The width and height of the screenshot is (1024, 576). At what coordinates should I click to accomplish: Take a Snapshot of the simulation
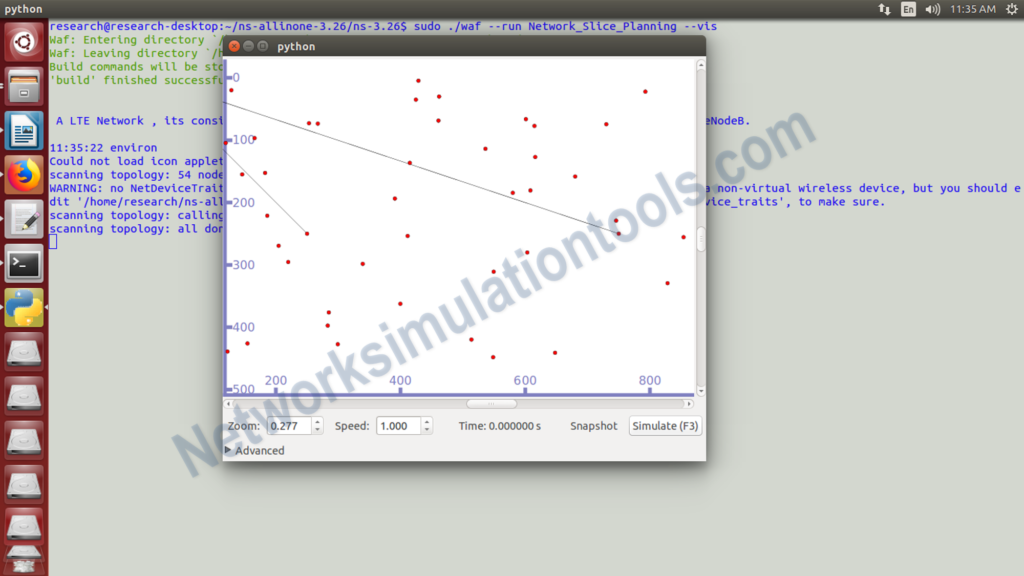[x=593, y=425]
